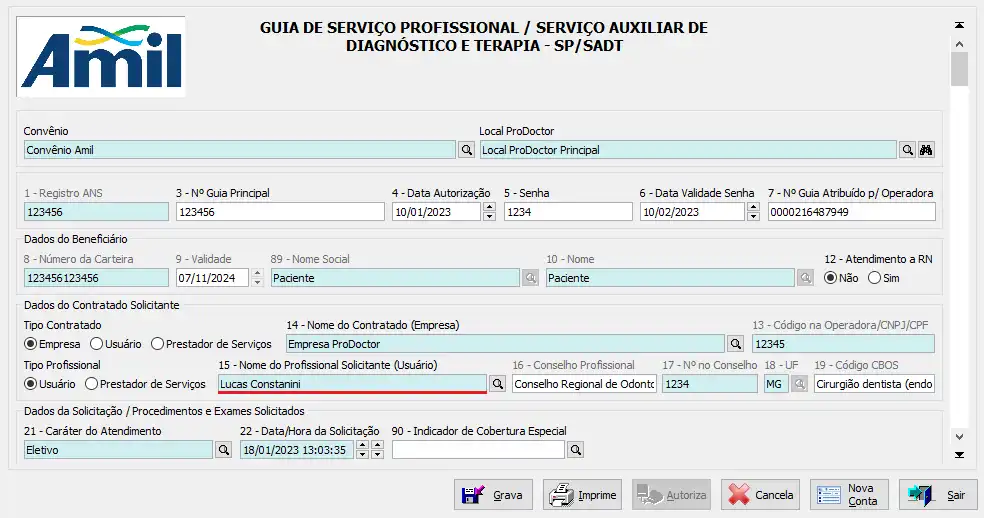Screen dimensions: 984x518
Task: Click the Empresa ProDoctor name field
Action: [x=506, y=344]
